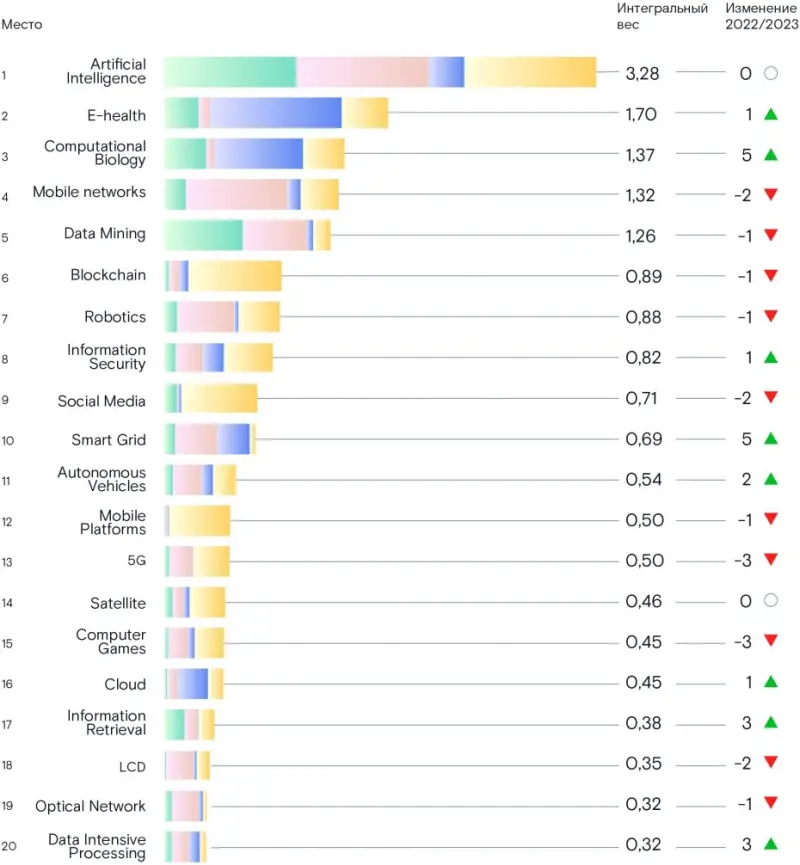This screenshot has height=865, width=800.
Task: Select the Artificial Intelligence label
Action: click(x=106, y=71)
